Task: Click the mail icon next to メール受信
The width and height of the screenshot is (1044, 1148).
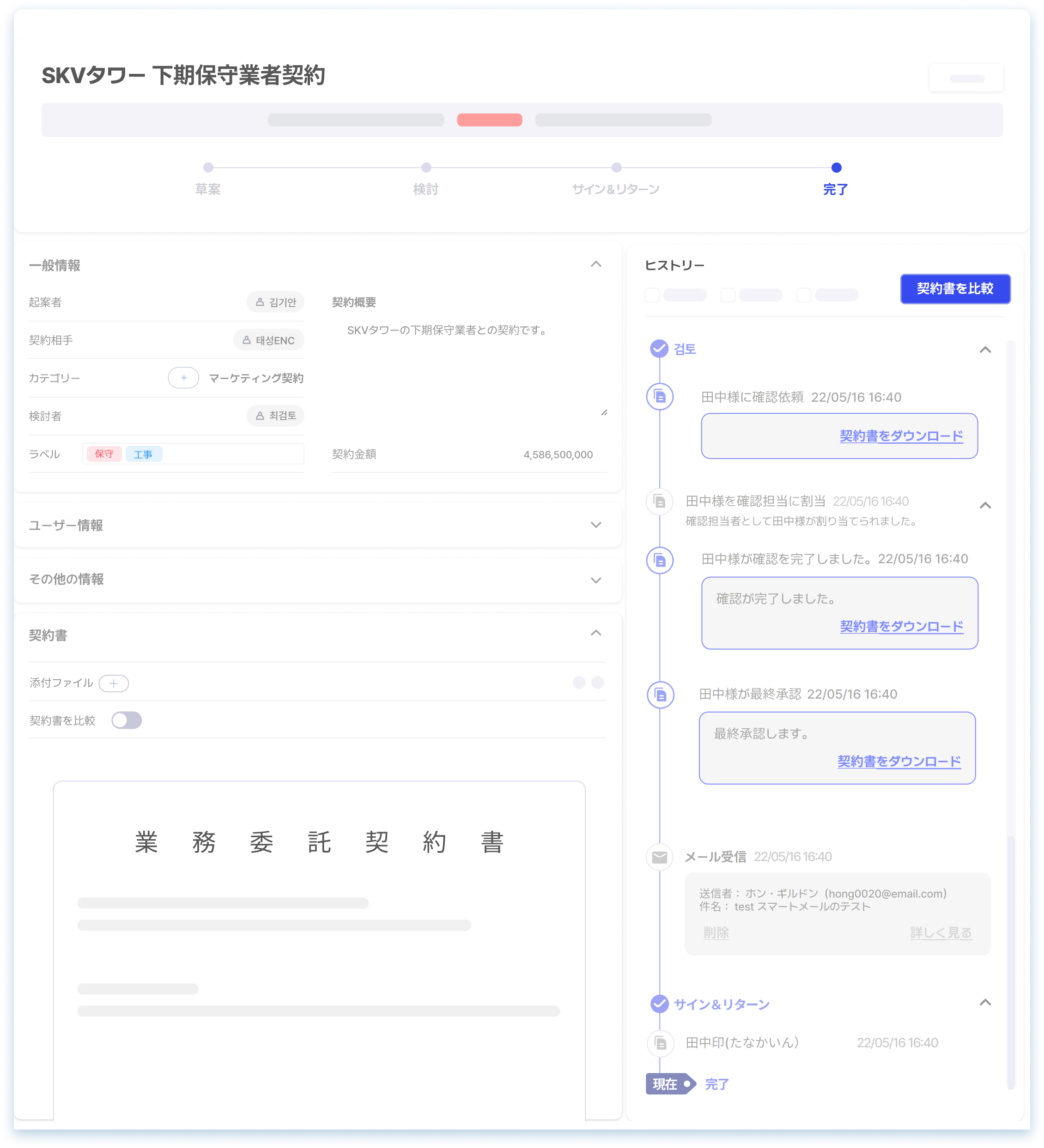Action: pyautogui.click(x=659, y=857)
